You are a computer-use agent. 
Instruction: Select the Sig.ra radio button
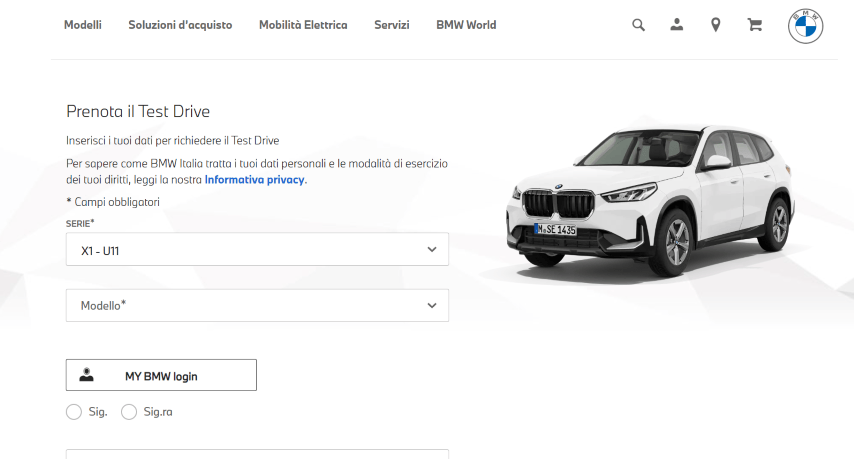(128, 412)
